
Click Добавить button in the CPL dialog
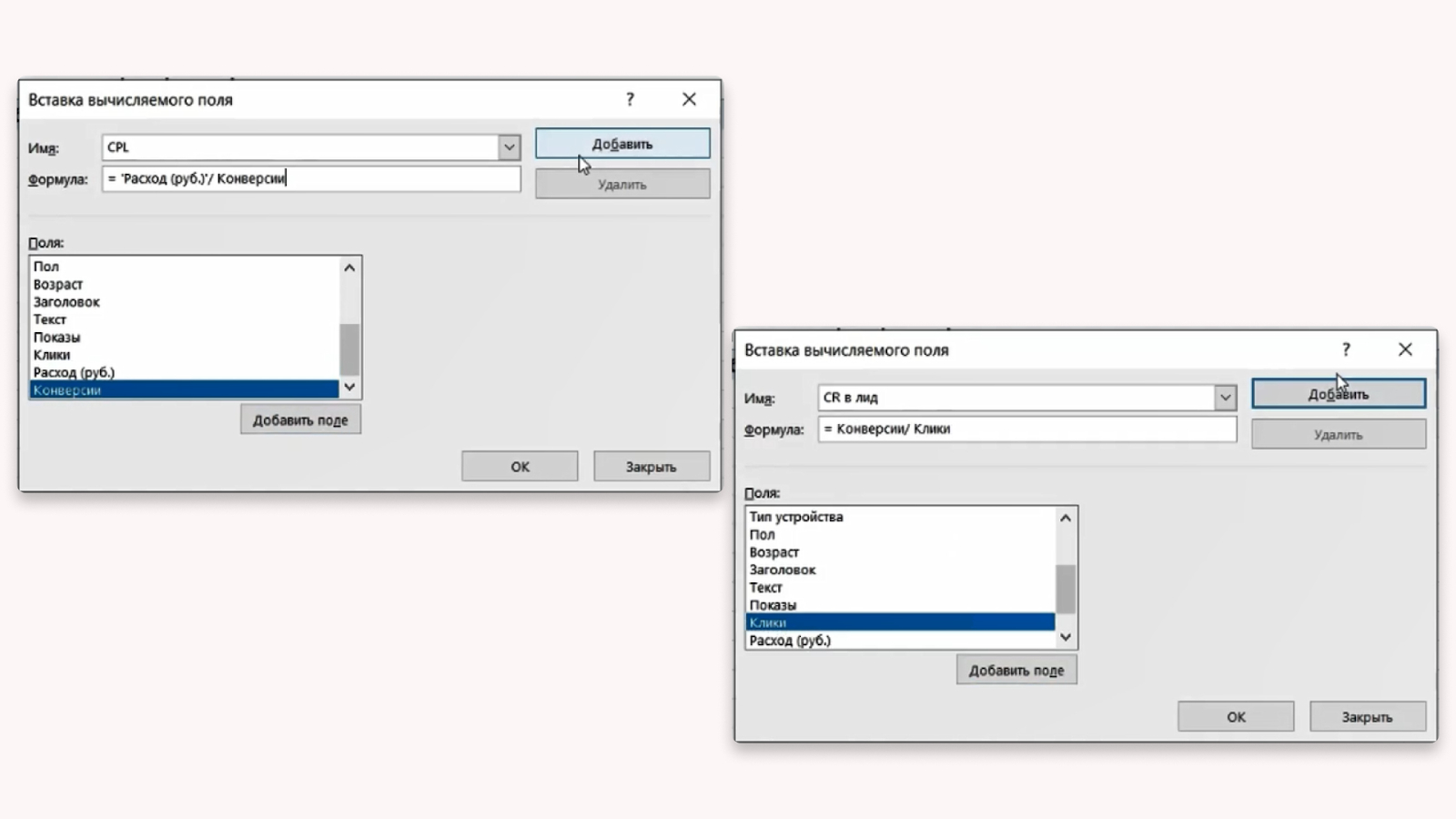[x=622, y=144]
